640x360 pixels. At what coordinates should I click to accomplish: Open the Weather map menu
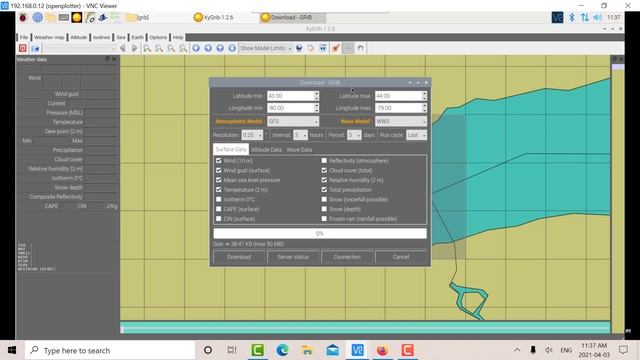49,37
